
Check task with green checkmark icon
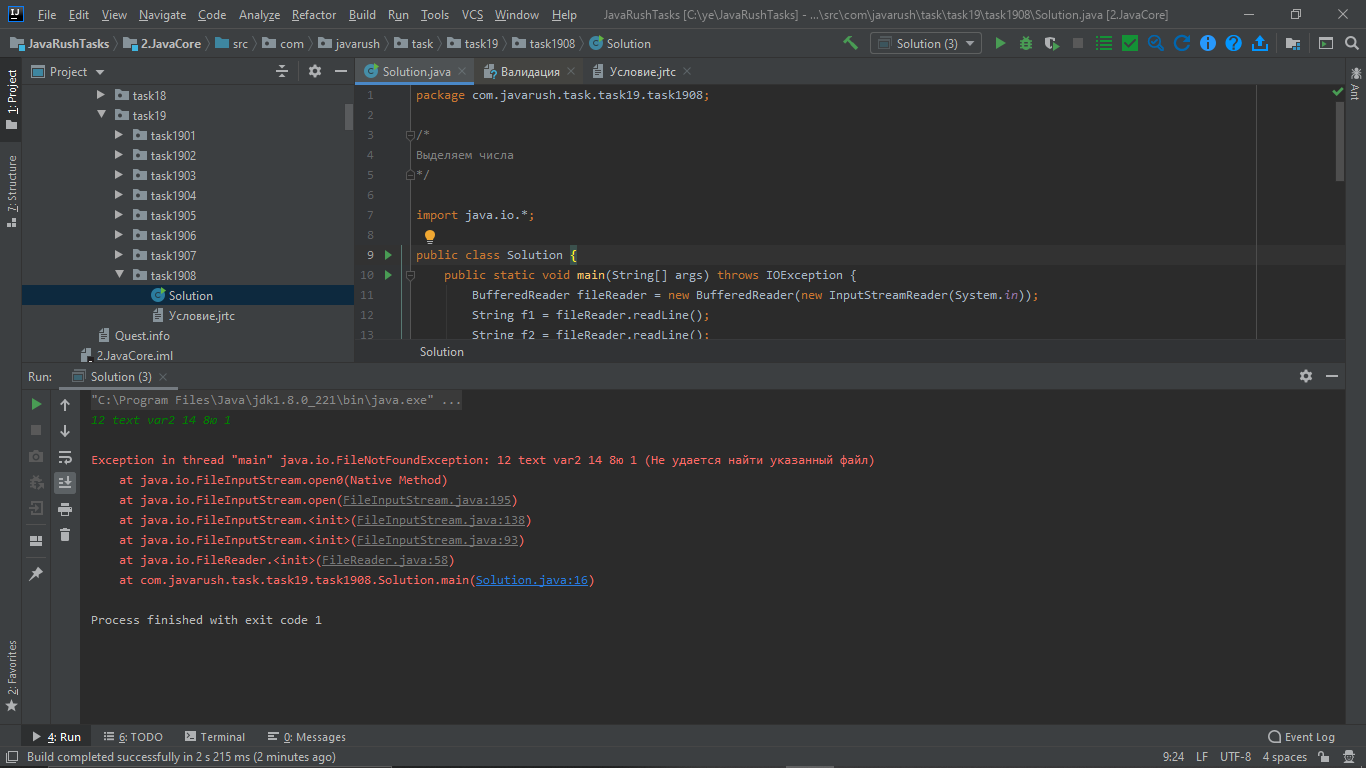click(1130, 43)
